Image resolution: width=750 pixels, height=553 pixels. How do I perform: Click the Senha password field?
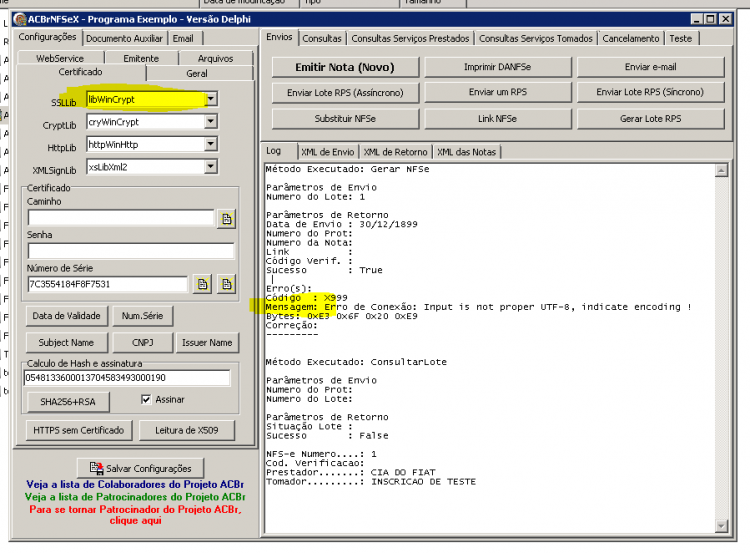pos(131,251)
